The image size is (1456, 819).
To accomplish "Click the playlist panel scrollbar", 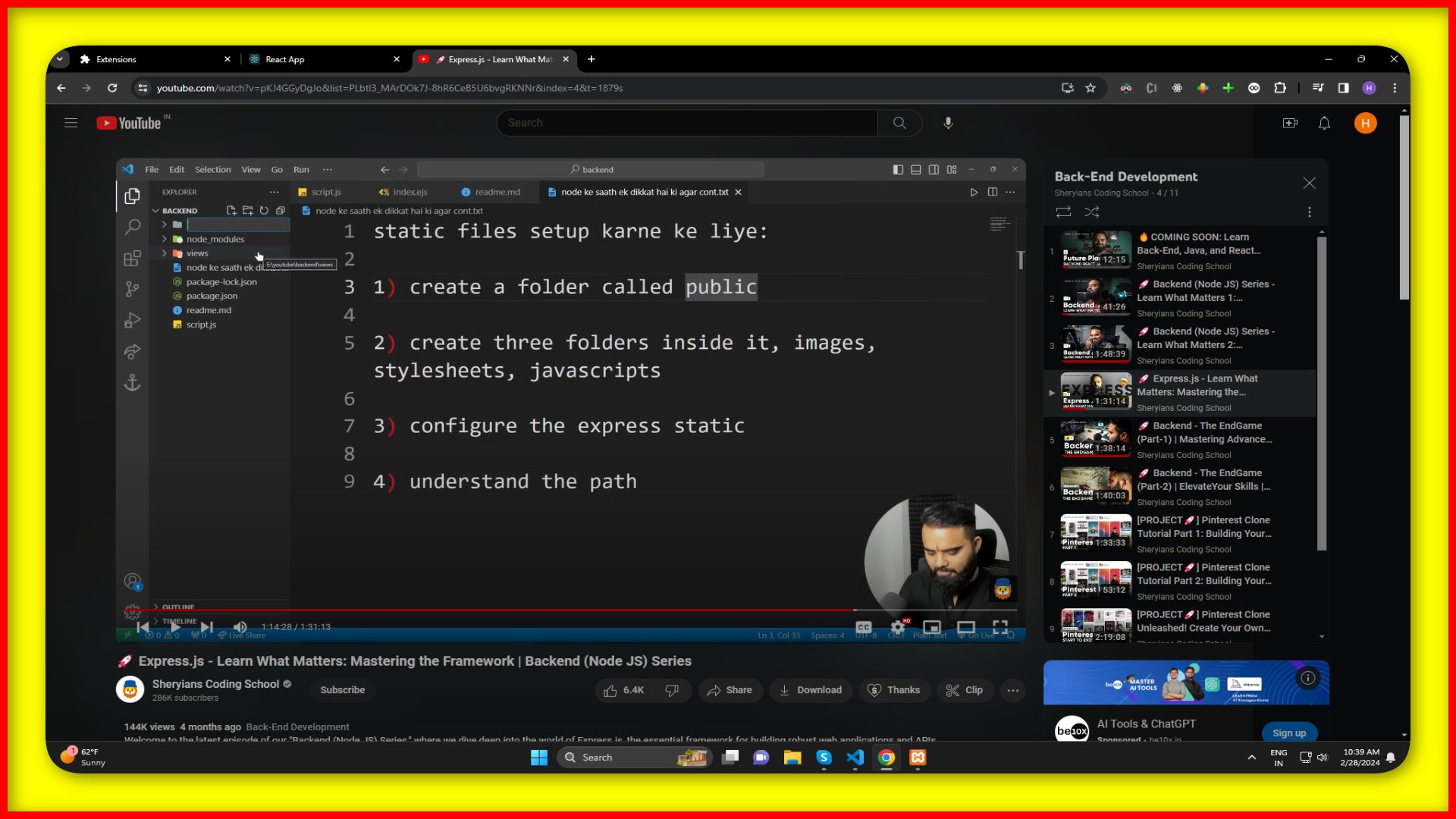I will [x=1322, y=394].
